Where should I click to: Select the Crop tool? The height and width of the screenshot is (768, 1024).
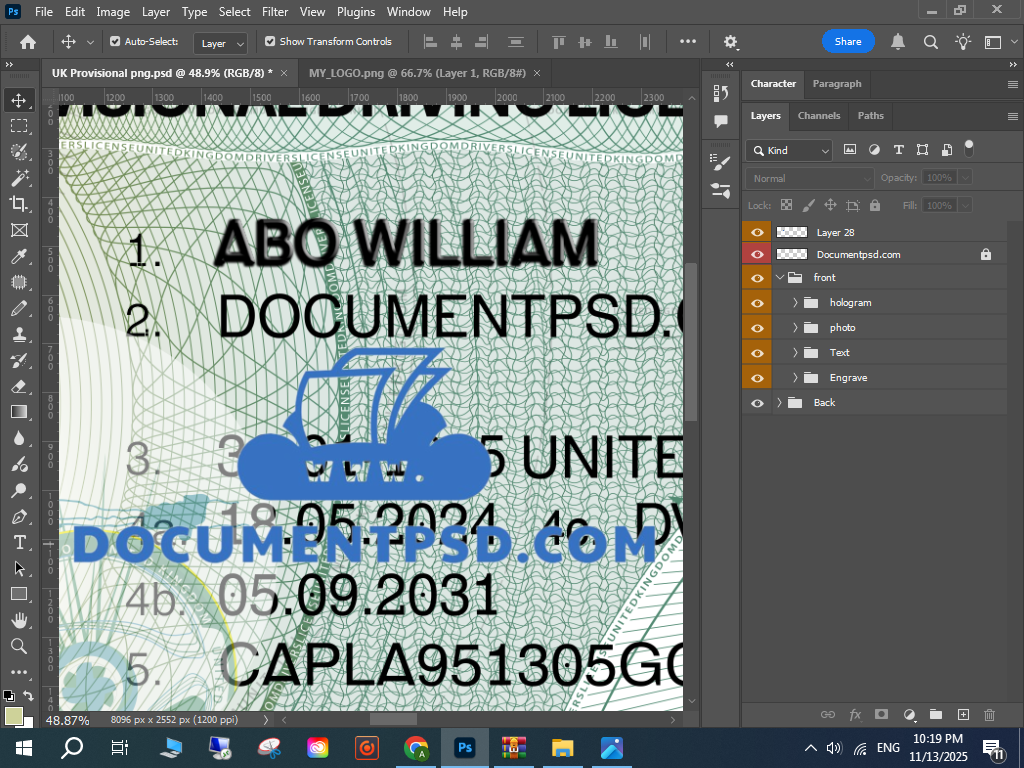pyautogui.click(x=19, y=204)
